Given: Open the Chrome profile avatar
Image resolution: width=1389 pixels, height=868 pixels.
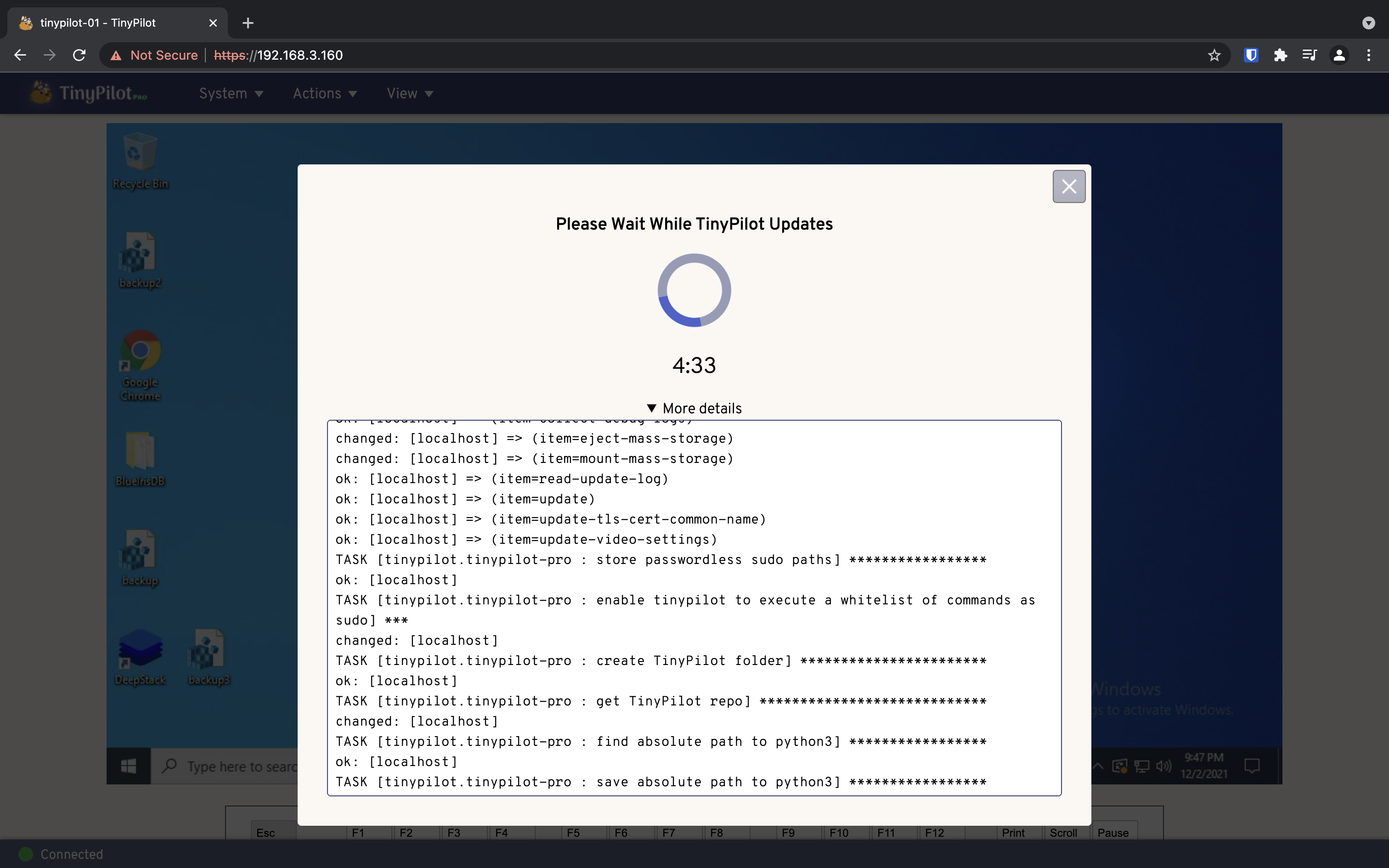Looking at the screenshot, I should (x=1339, y=55).
